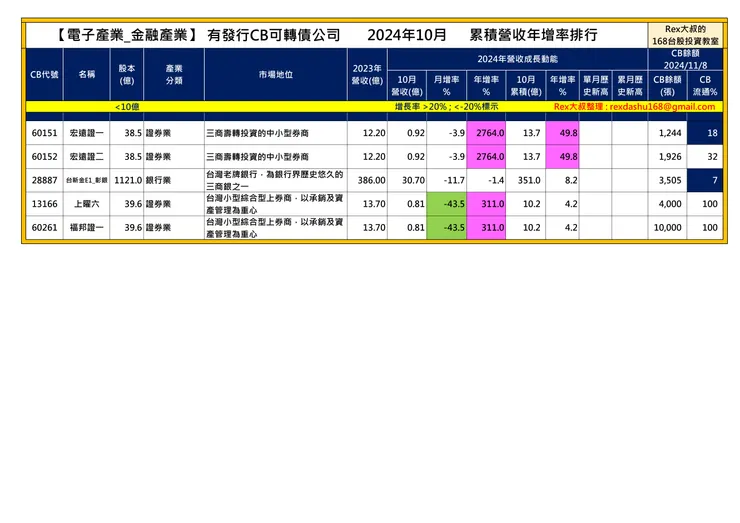The height and width of the screenshot is (523, 740).
Task: Select the pink 49.8 cell in row 60151
Action: coord(562,133)
